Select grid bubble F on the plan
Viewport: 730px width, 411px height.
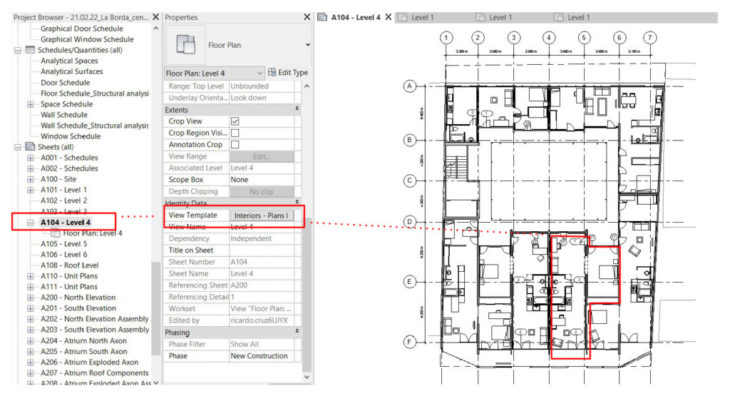[x=409, y=343]
